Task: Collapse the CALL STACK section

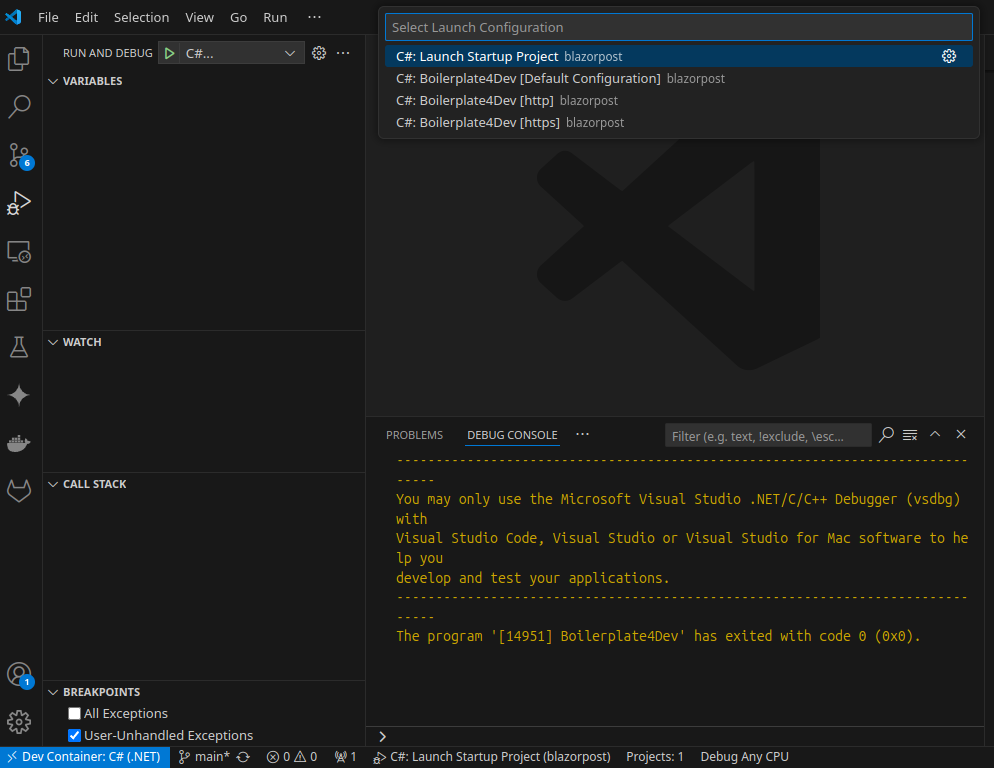Action: click(x=53, y=485)
